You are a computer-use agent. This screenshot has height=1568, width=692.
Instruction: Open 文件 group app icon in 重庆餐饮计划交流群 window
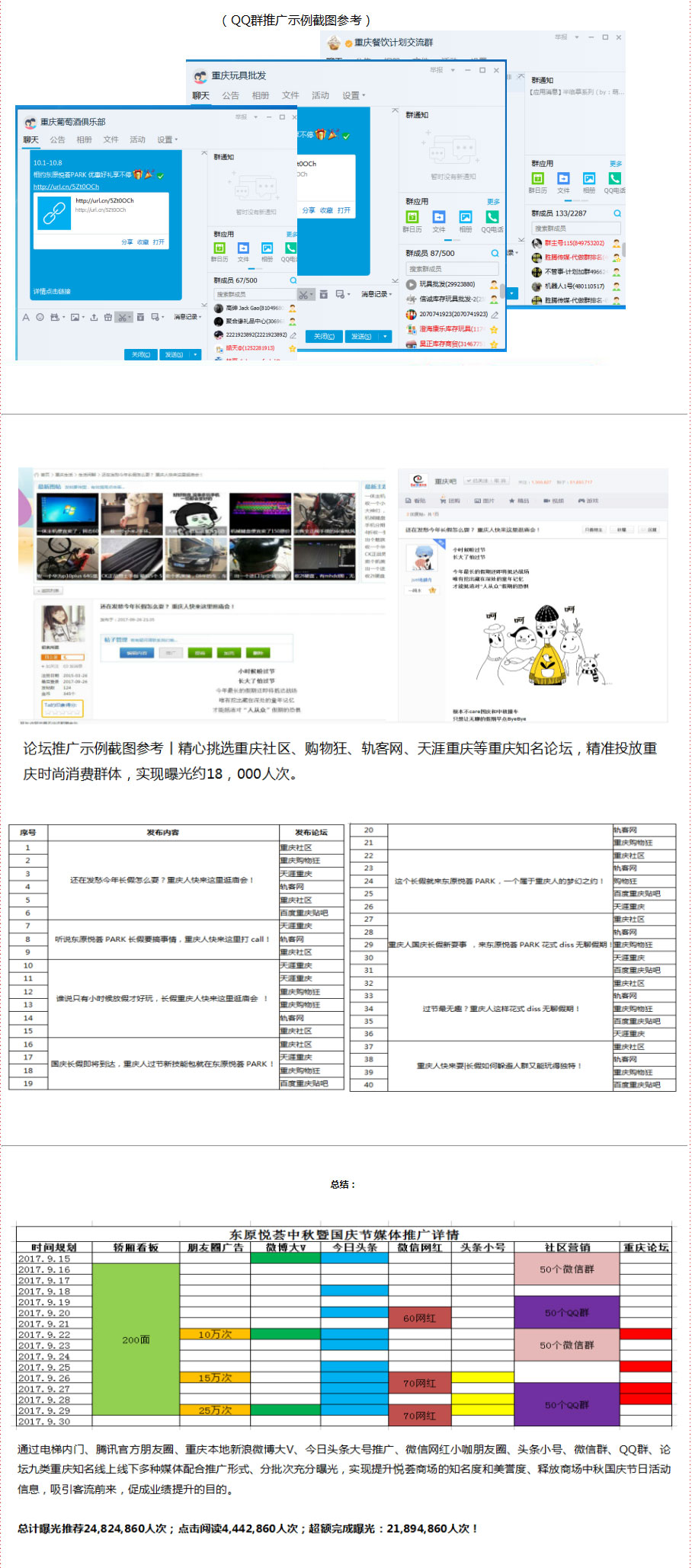click(563, 178)
